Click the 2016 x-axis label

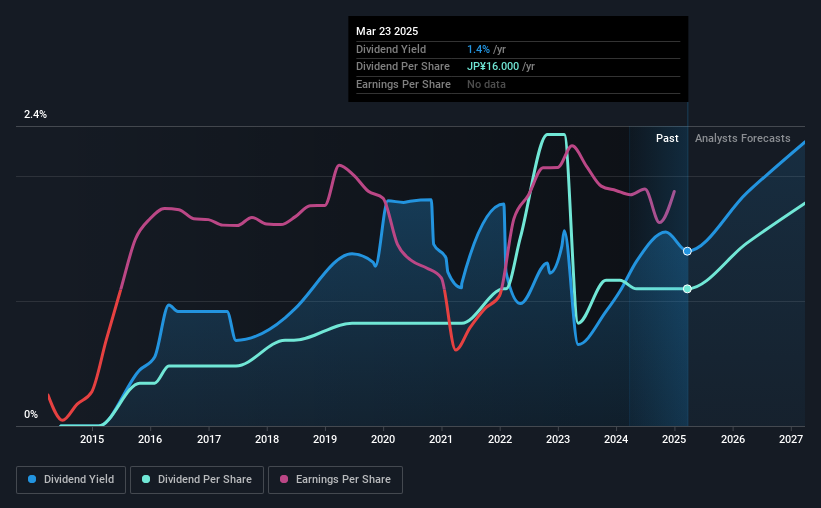(150, 439)
